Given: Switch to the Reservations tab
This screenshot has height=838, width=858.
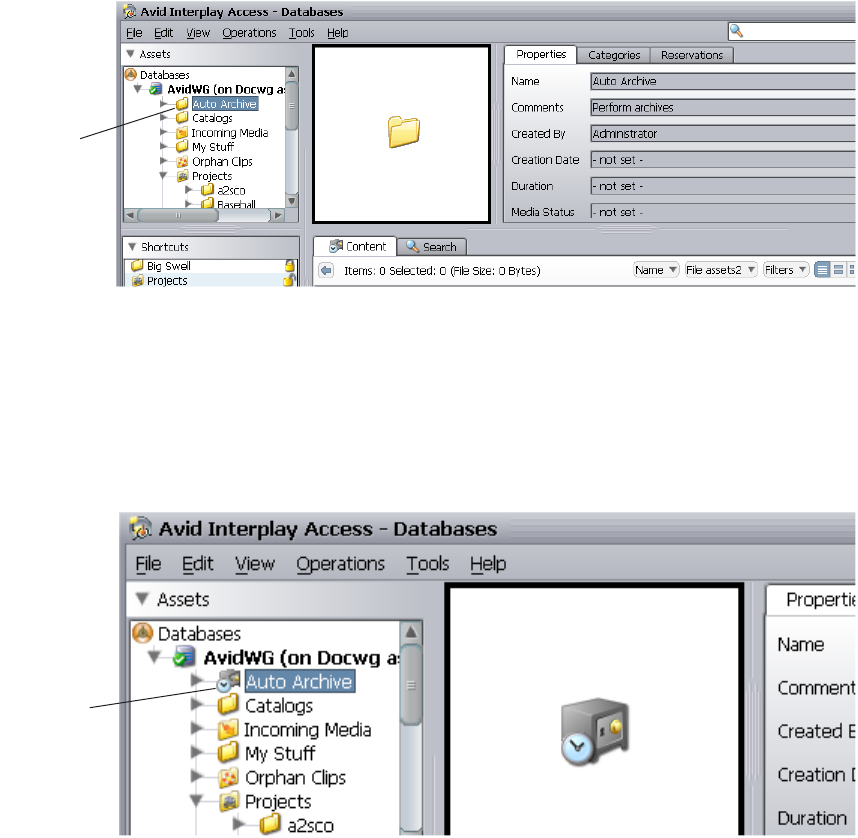Looking at the screenshot, I should (x=692, y=55).
